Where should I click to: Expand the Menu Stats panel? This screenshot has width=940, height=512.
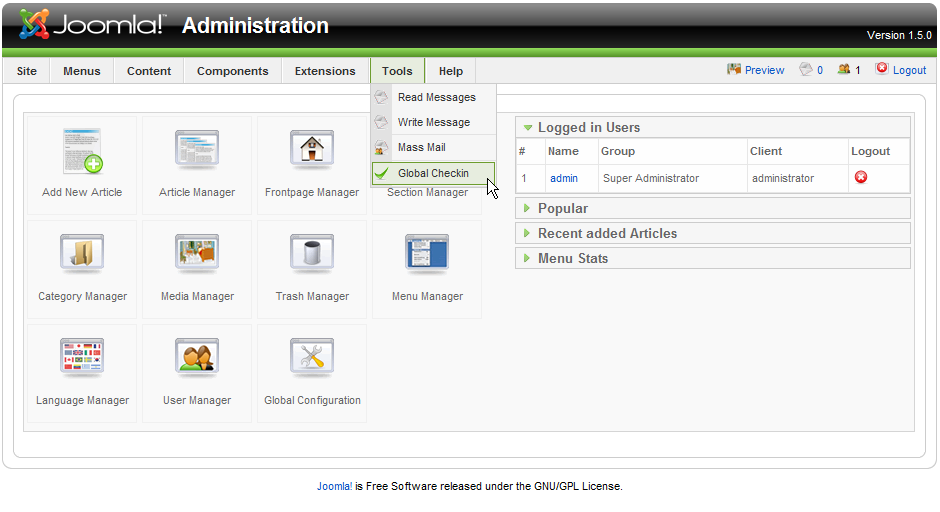(x=713, y=258)
